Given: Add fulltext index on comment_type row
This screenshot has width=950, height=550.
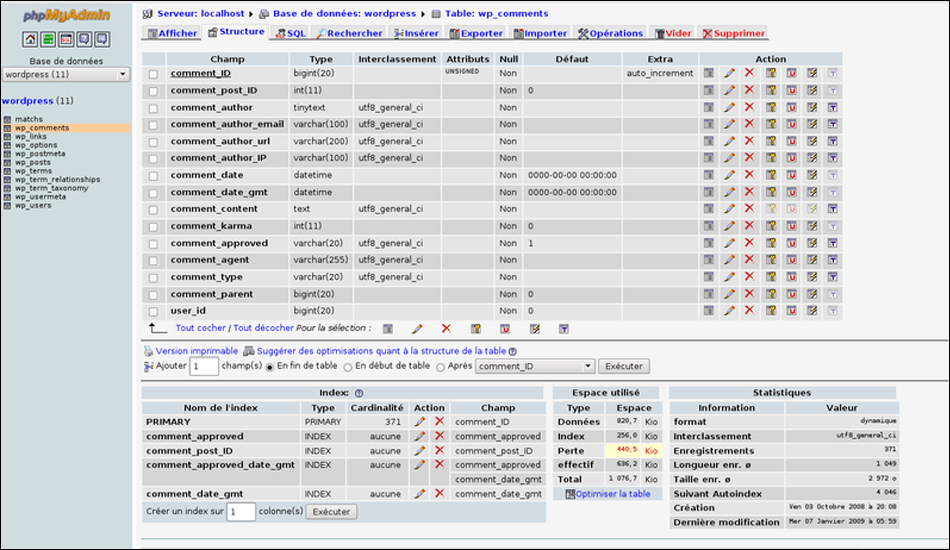Looking at the screenshot, I should point(832,277).
